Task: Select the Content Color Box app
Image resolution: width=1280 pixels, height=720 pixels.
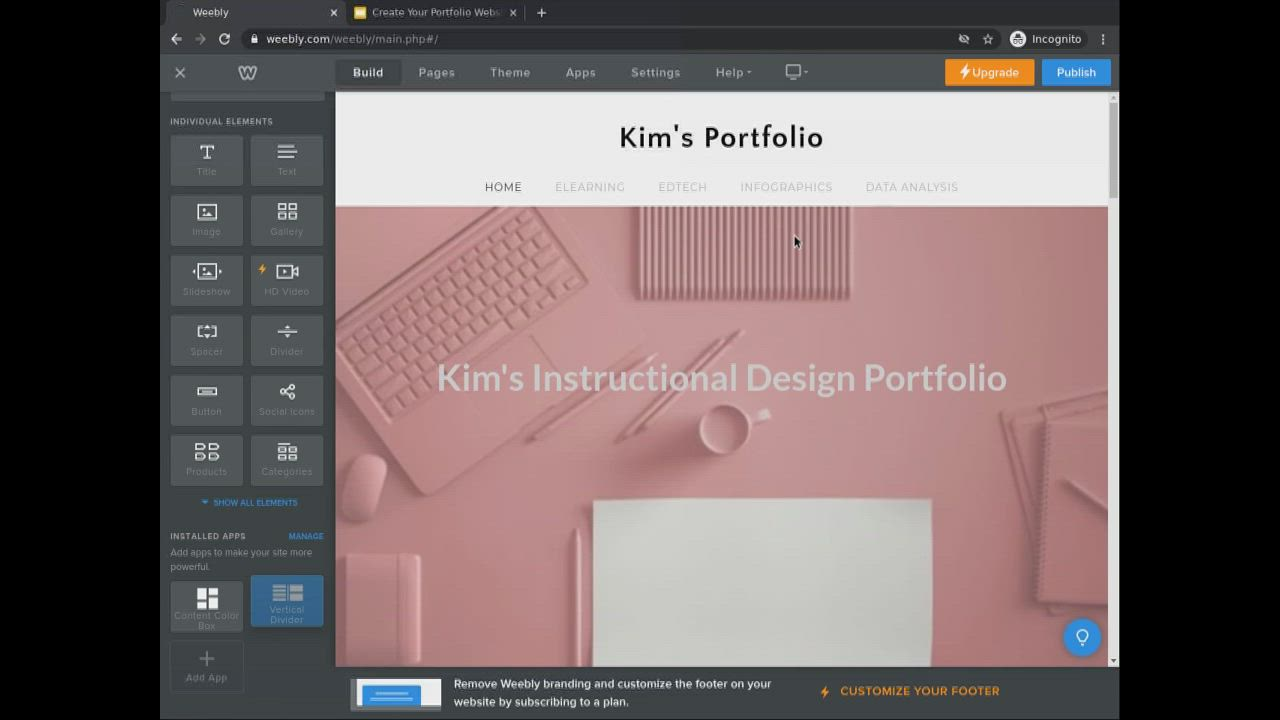Action: [x=207, y=606]
